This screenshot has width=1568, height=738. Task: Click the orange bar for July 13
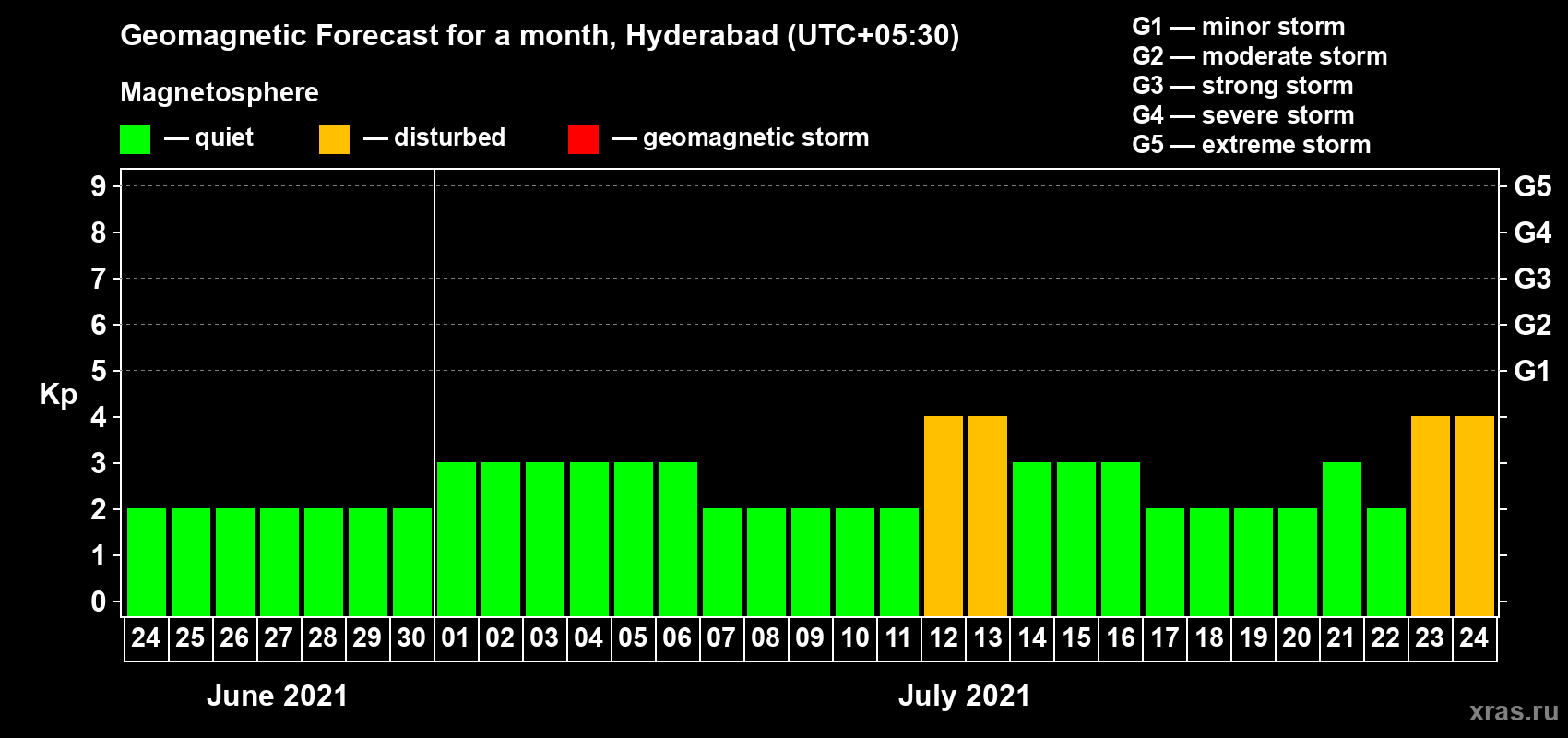[988, 516]
